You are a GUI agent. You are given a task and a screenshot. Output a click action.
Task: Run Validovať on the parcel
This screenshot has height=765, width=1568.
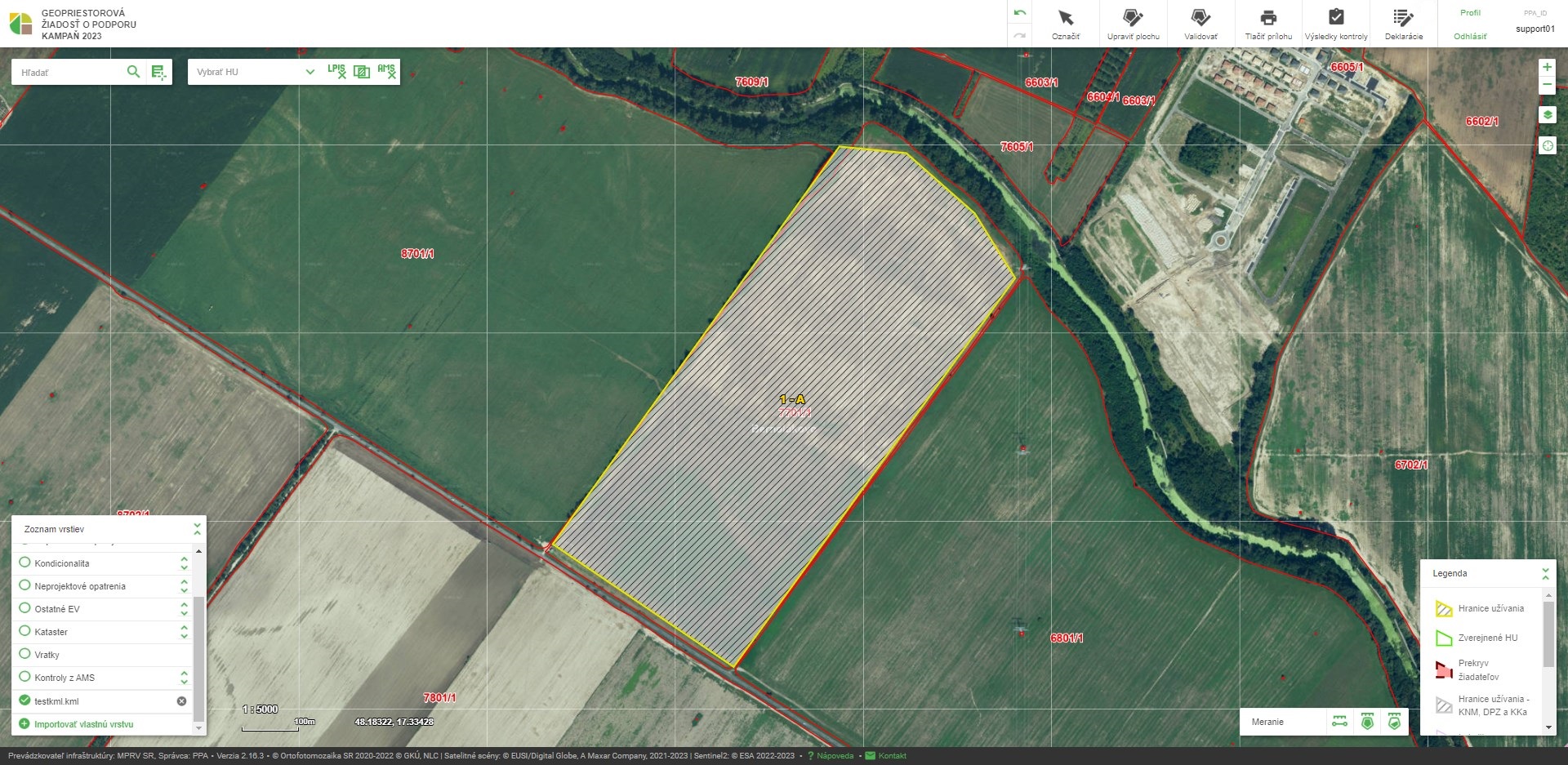coord(1200,24)
